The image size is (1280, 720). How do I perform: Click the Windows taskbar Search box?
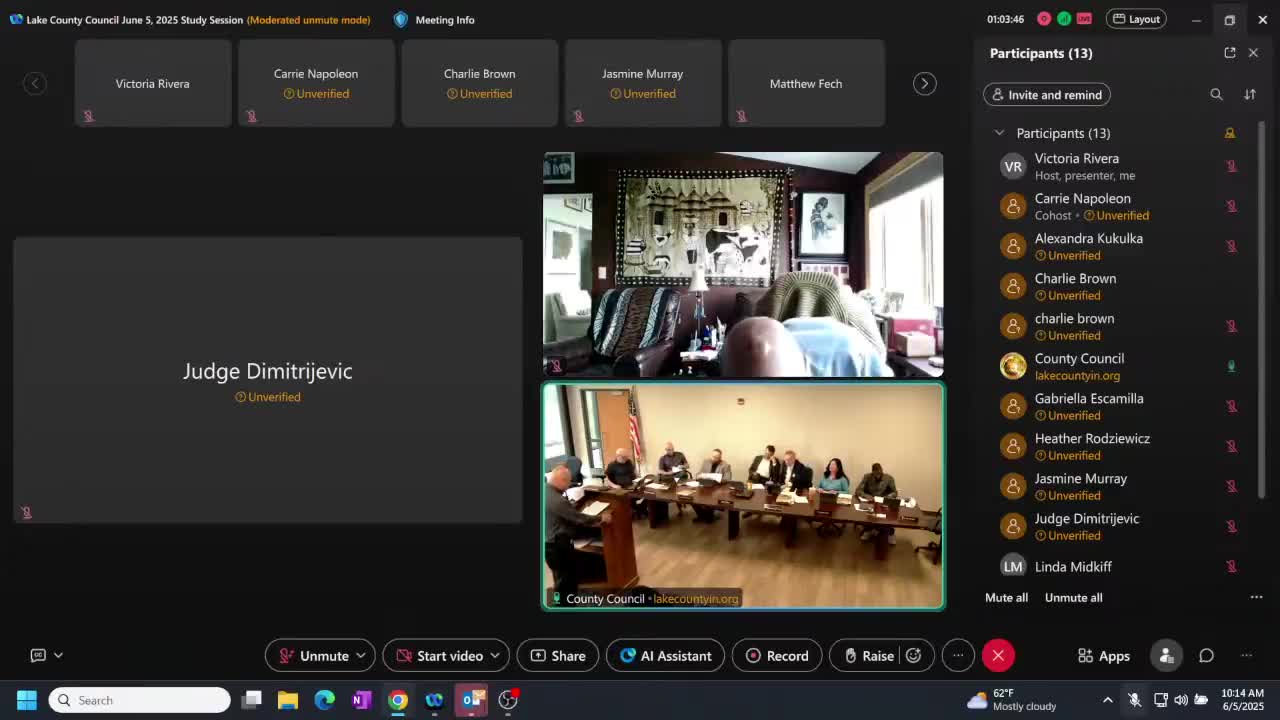coord(140,700)
